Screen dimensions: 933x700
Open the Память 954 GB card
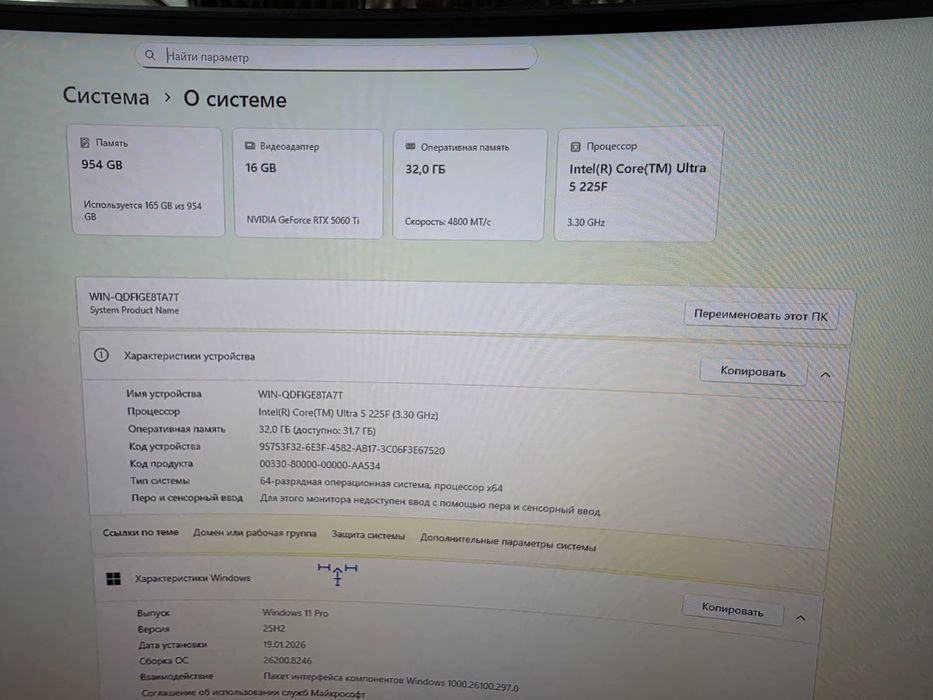coord(147,180)
